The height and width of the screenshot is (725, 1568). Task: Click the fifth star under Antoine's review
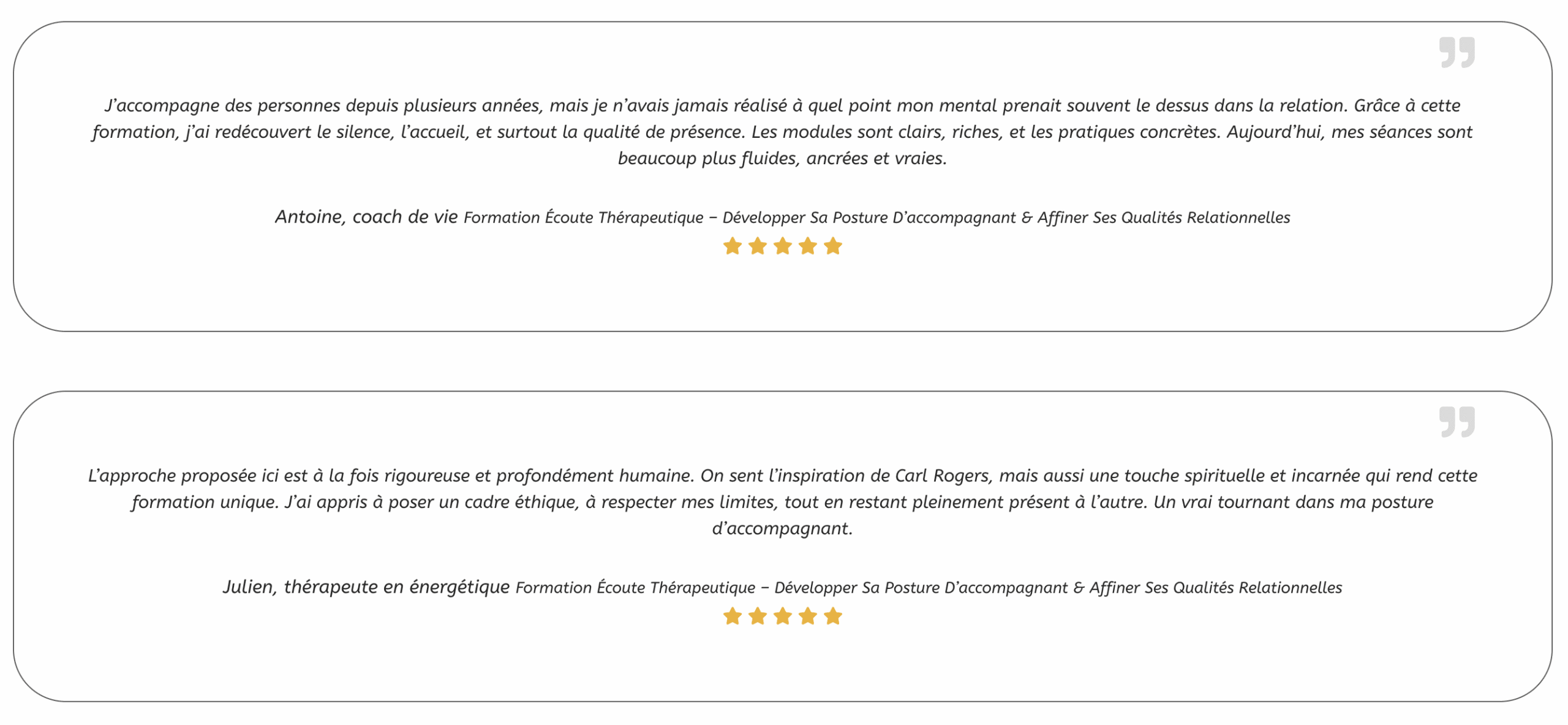point(833,246)
